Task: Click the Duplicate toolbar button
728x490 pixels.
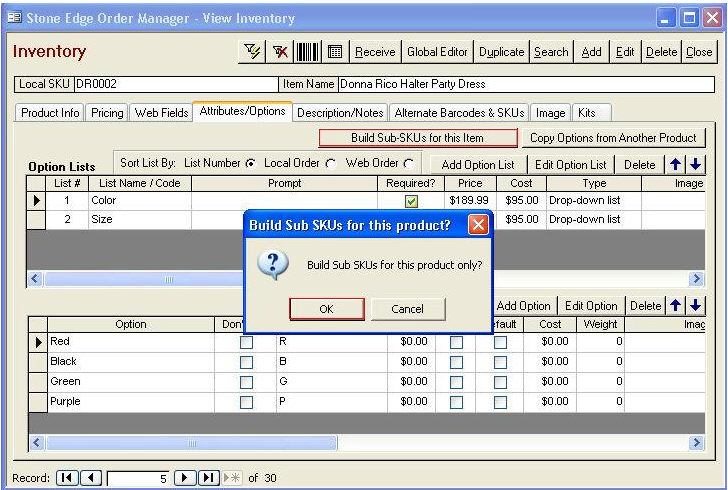Action: click(501, 52)
